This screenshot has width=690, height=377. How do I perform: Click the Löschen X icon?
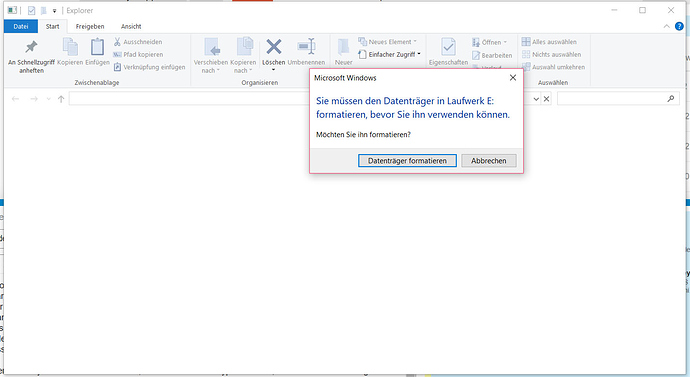(x=274, y=47)
